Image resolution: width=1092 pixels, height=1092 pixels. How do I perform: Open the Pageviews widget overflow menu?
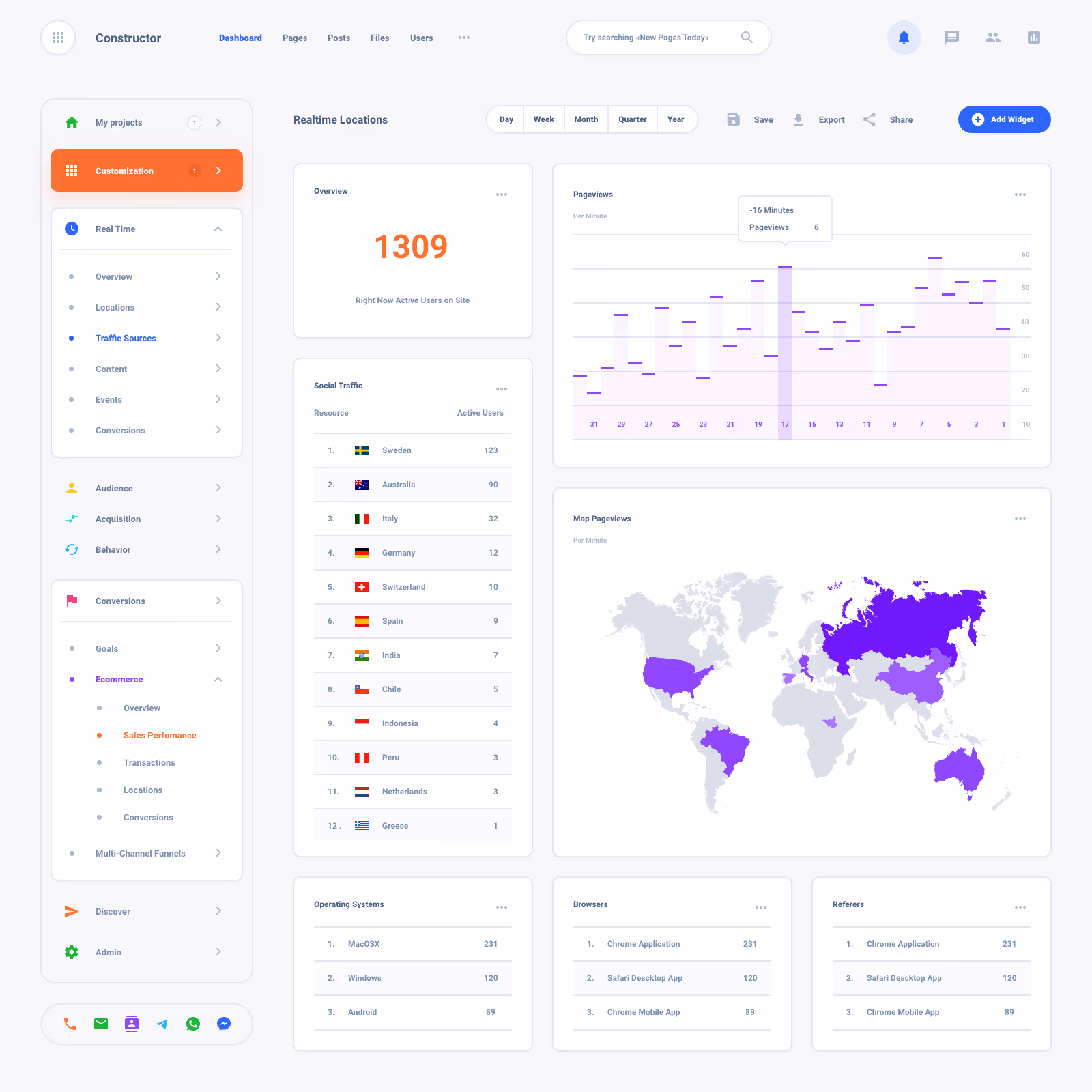tap(1020, 195)
